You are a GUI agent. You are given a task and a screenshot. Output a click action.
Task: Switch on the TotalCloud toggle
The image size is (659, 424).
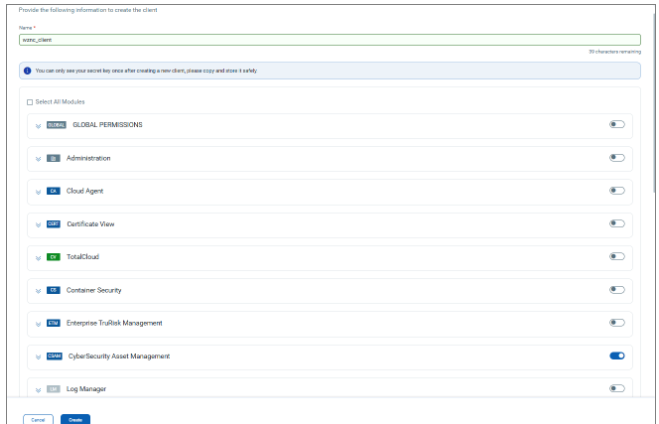[x=617, y=256]
